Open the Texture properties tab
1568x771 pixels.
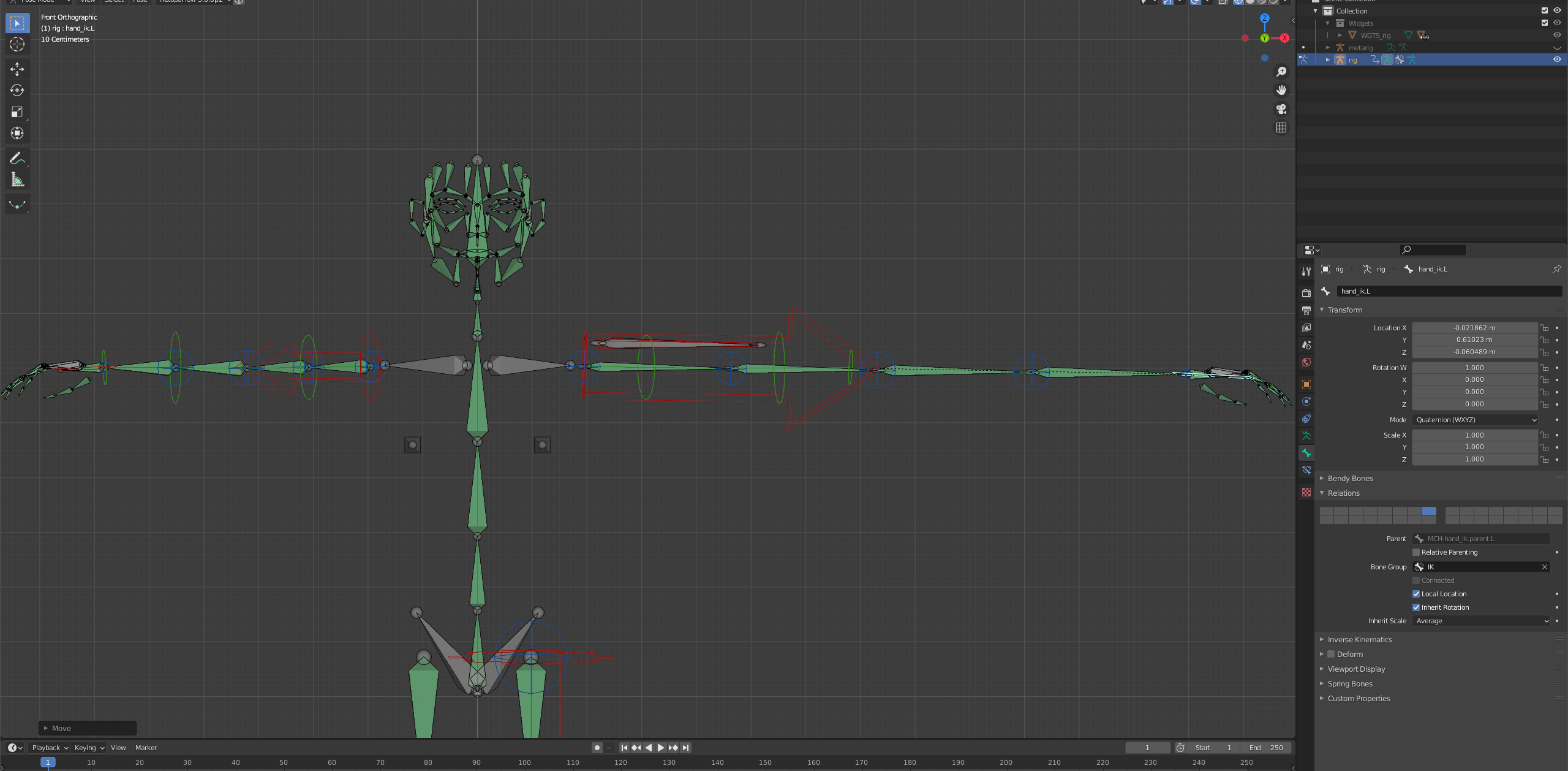(1306, 492)
